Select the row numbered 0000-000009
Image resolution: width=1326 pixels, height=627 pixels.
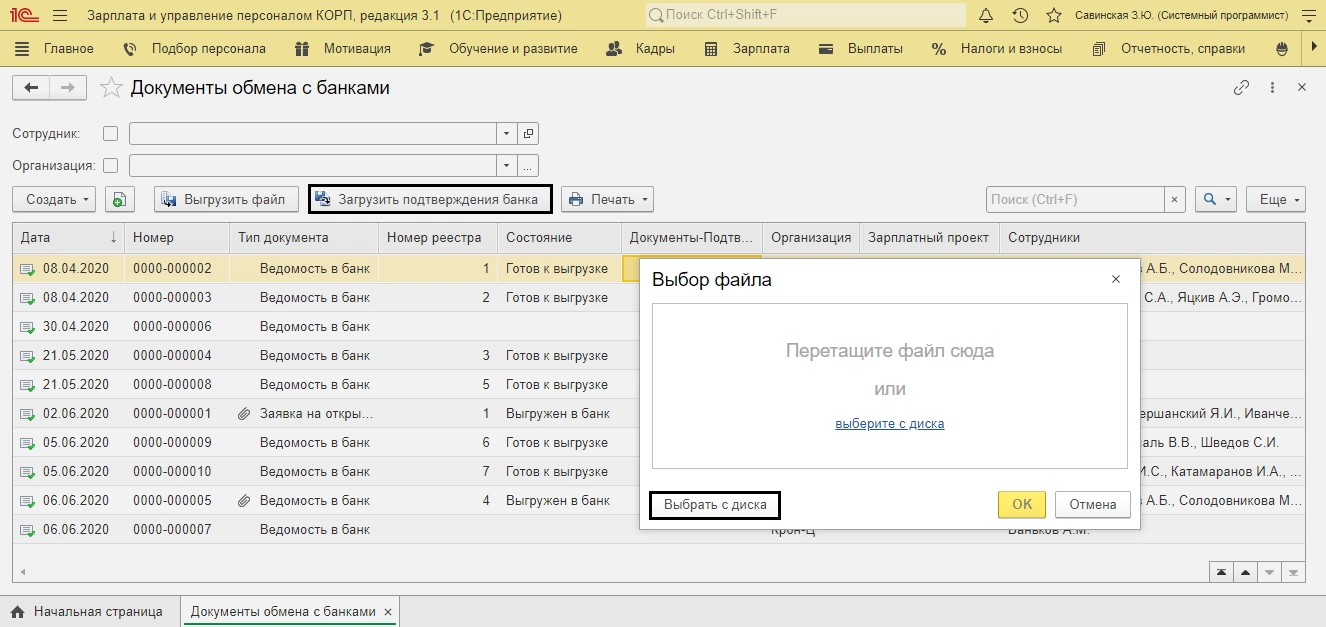click(x=172, y=442)
